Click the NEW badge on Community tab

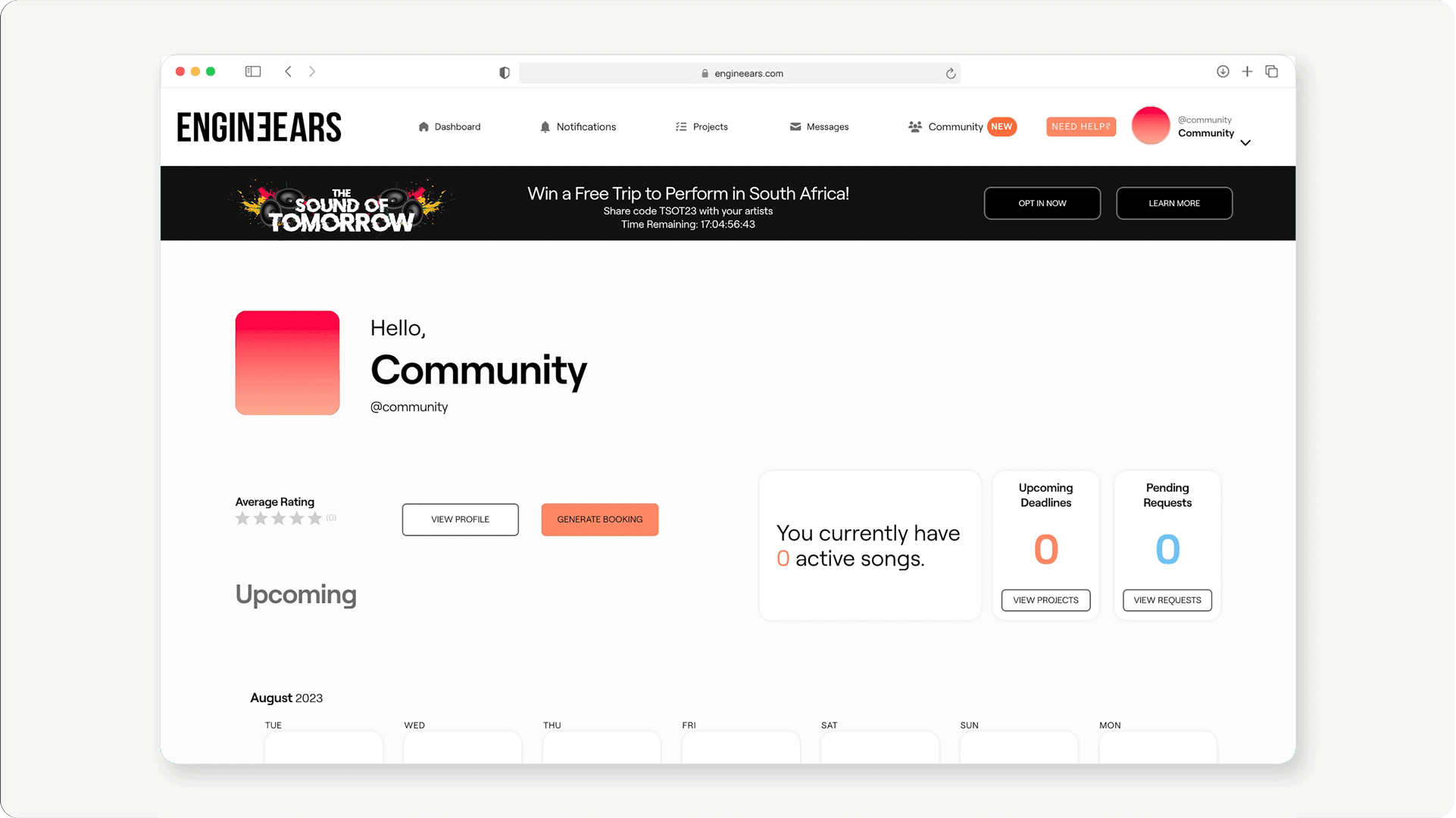point(1001,126)
